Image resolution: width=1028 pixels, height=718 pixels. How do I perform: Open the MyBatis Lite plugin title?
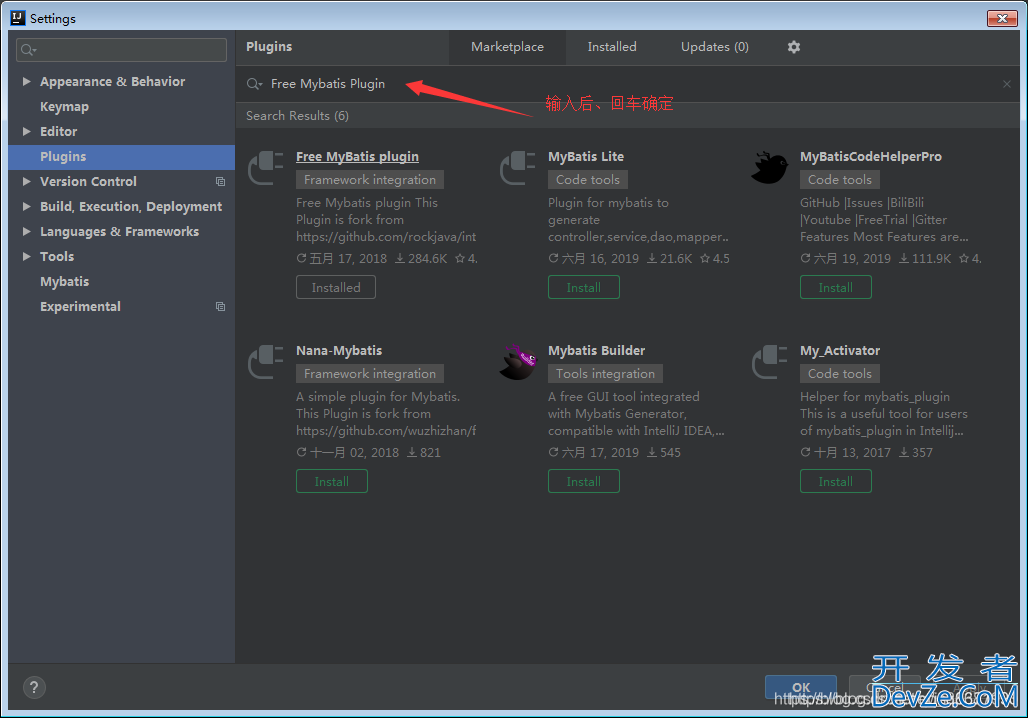[x=586, y=157]
